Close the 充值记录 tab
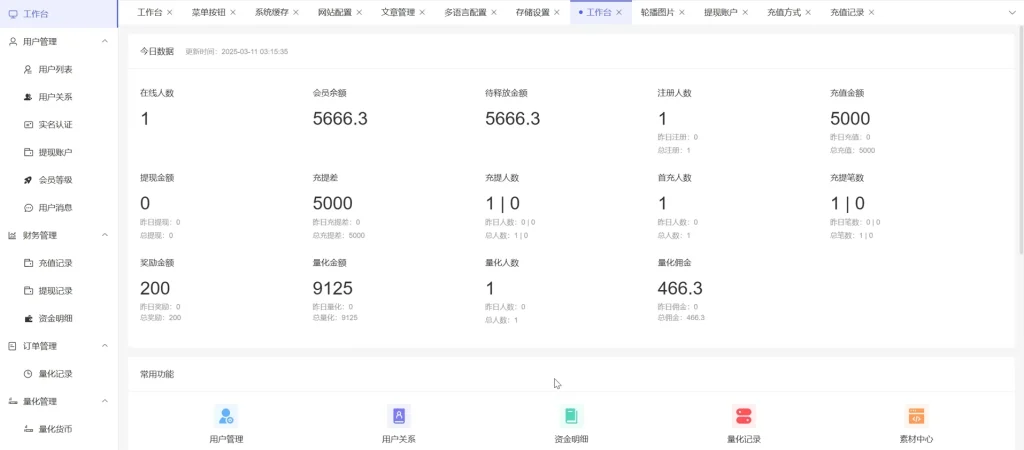The height and width of the screenshot is (450, 1024). [871, 12]
